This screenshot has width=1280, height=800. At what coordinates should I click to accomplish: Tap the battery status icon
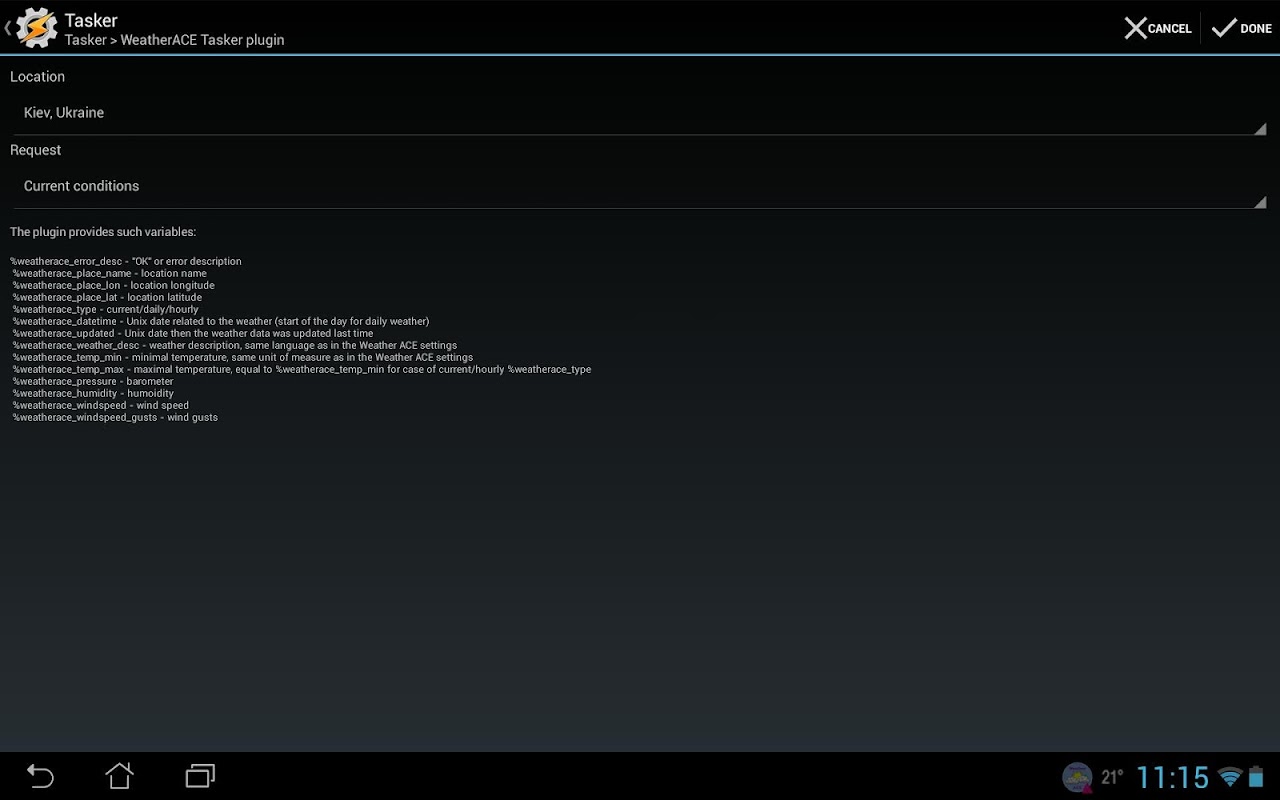(1256, 777)
